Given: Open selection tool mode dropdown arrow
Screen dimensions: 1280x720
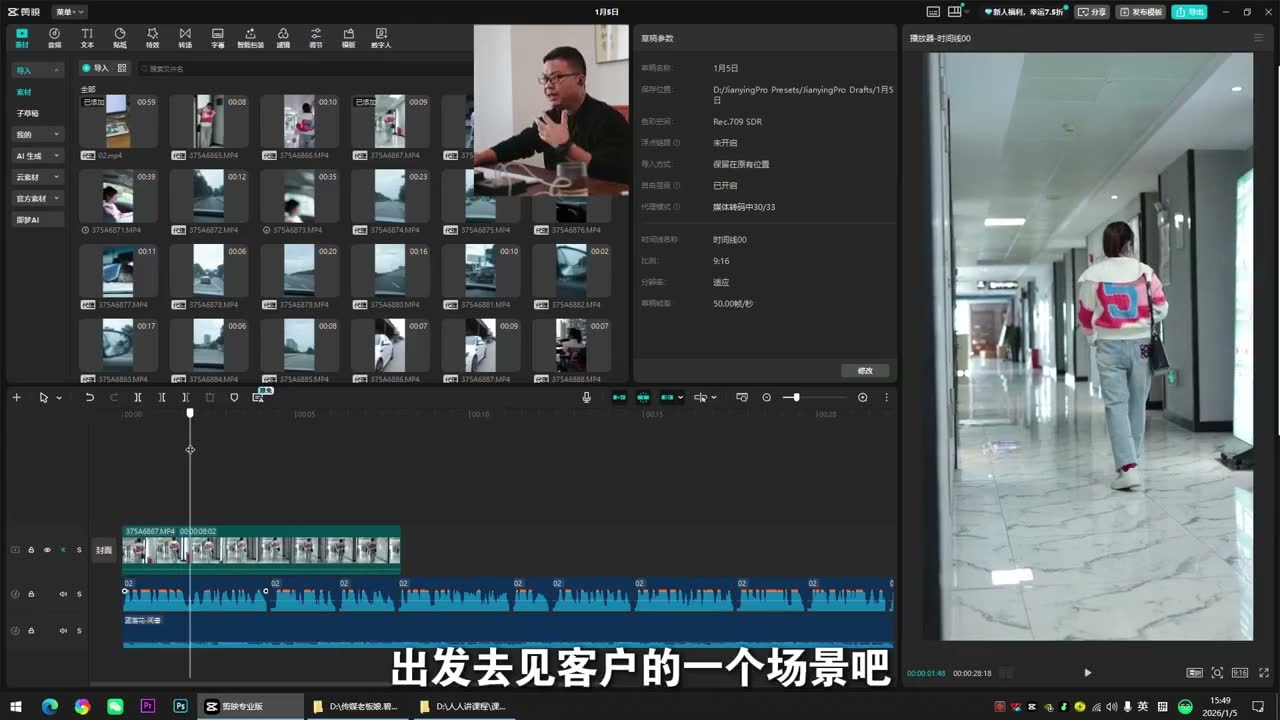Looking at the screenshot, I should [x=59, y=398].
